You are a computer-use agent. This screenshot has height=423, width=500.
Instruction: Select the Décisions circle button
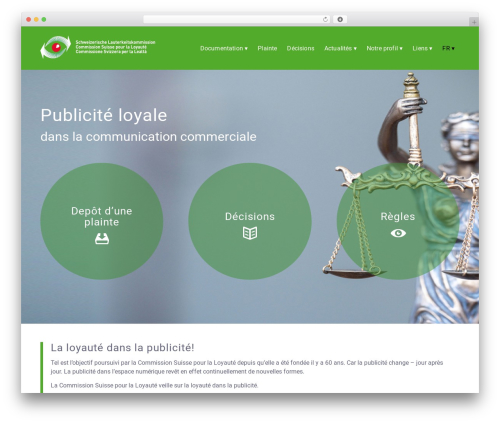click(250, 221)
